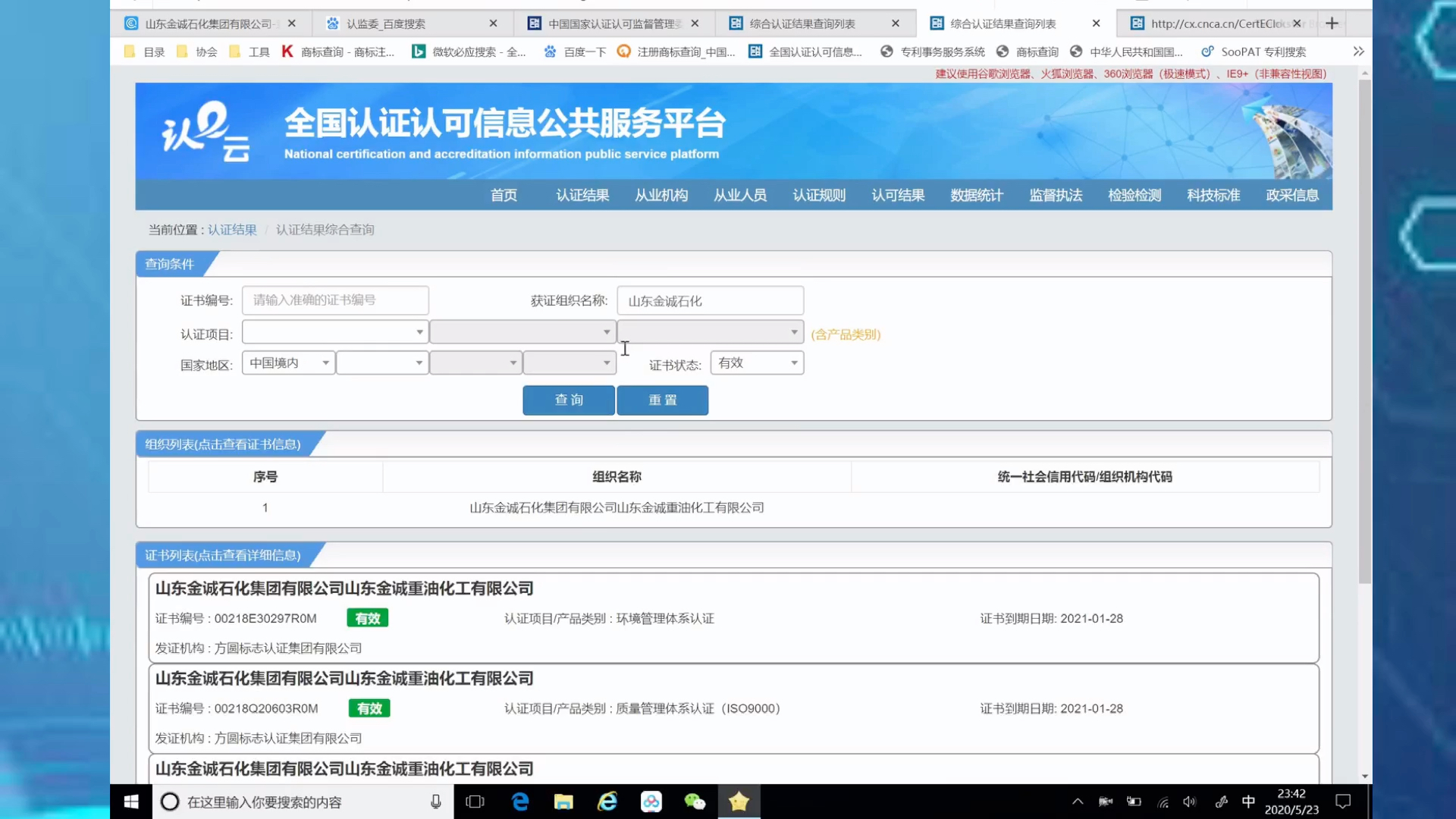Open File Explorer from the taskbar
Screen dimensions: 1456x819
(563, 802)
